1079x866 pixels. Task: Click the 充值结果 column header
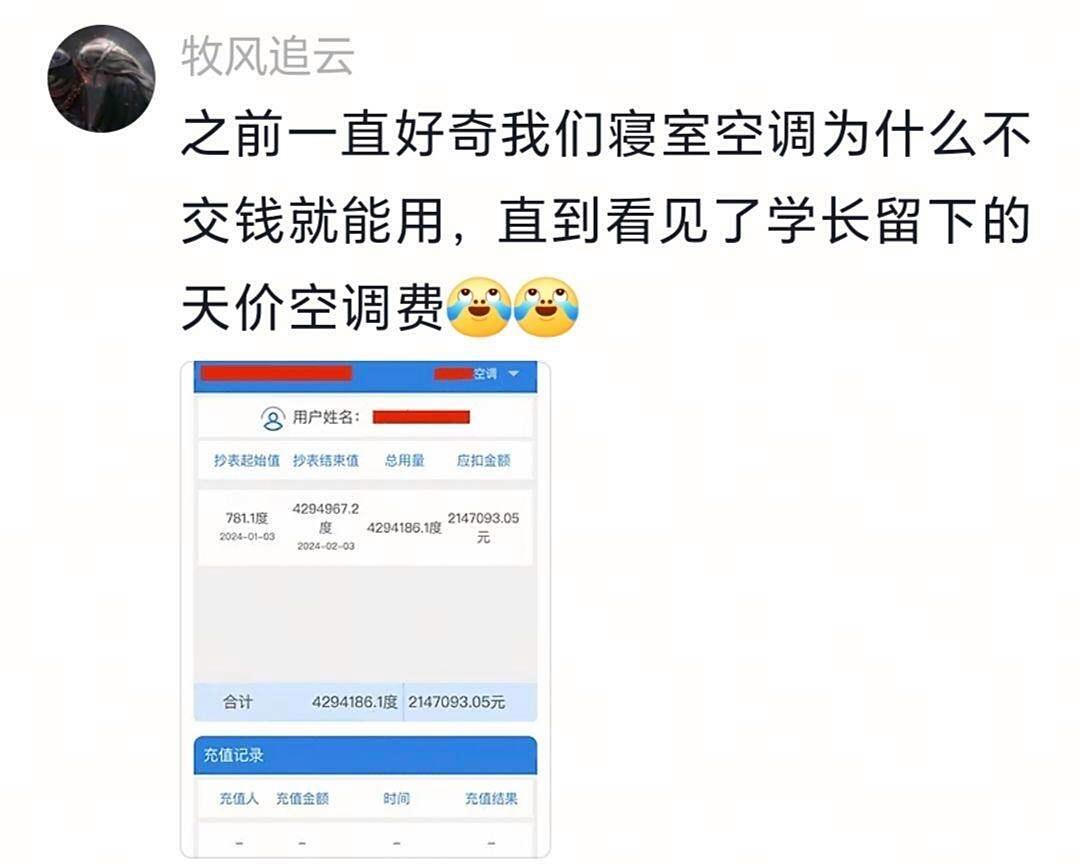pyautogui.click(x=491, y=799)
